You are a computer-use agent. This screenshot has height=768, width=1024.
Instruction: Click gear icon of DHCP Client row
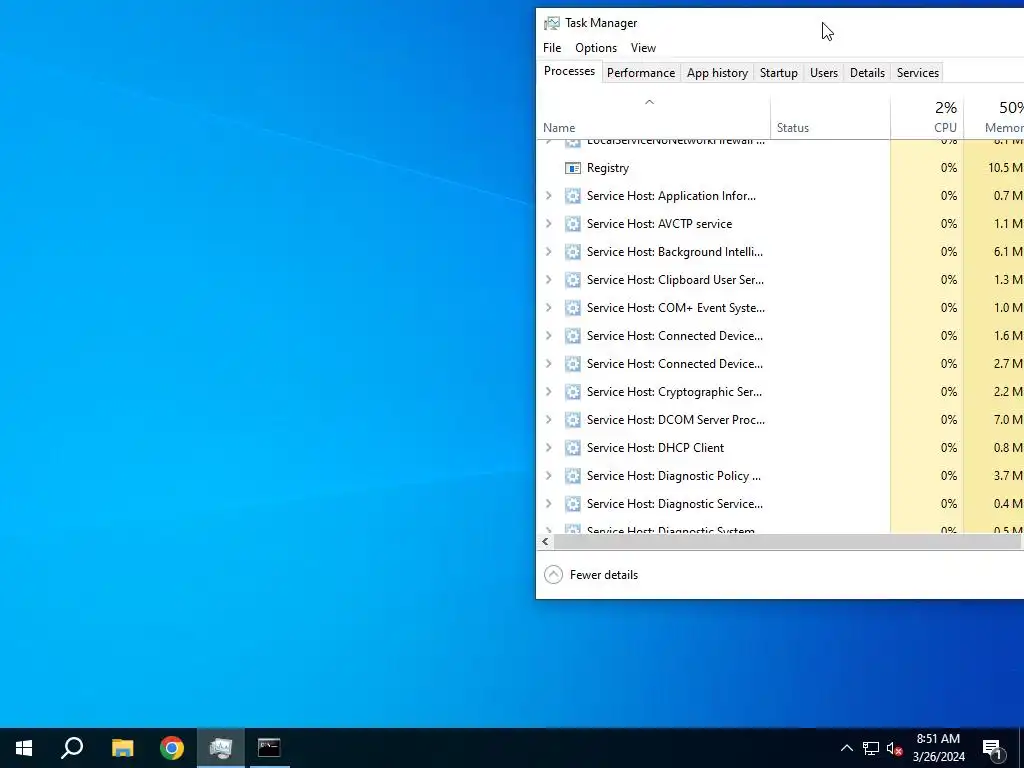573,448
